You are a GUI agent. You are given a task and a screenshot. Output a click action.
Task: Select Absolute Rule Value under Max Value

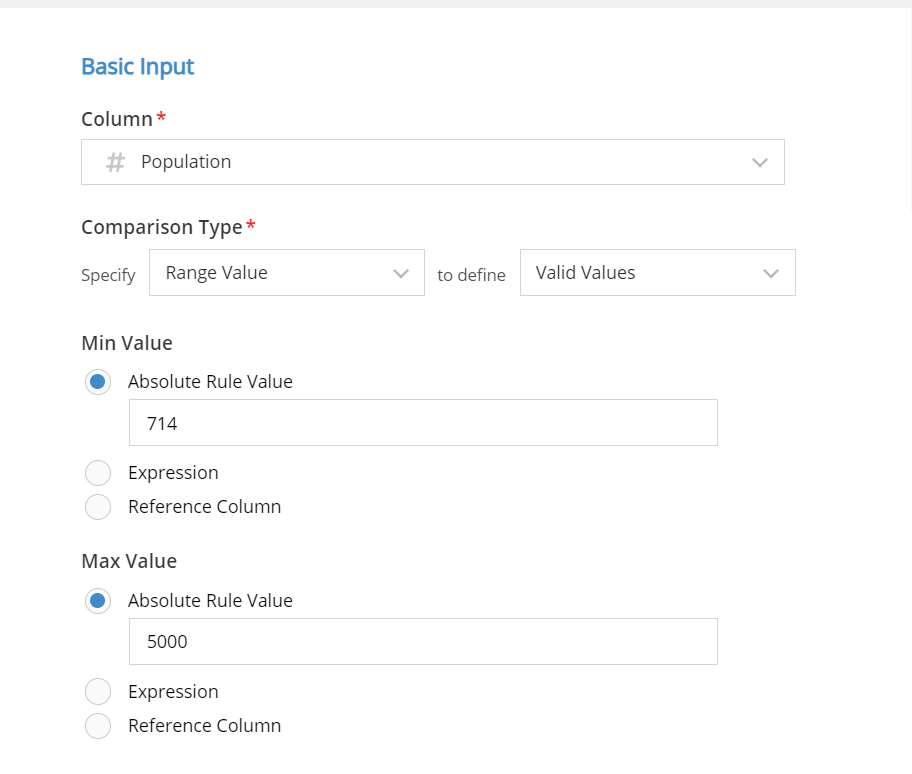[98, 601]
